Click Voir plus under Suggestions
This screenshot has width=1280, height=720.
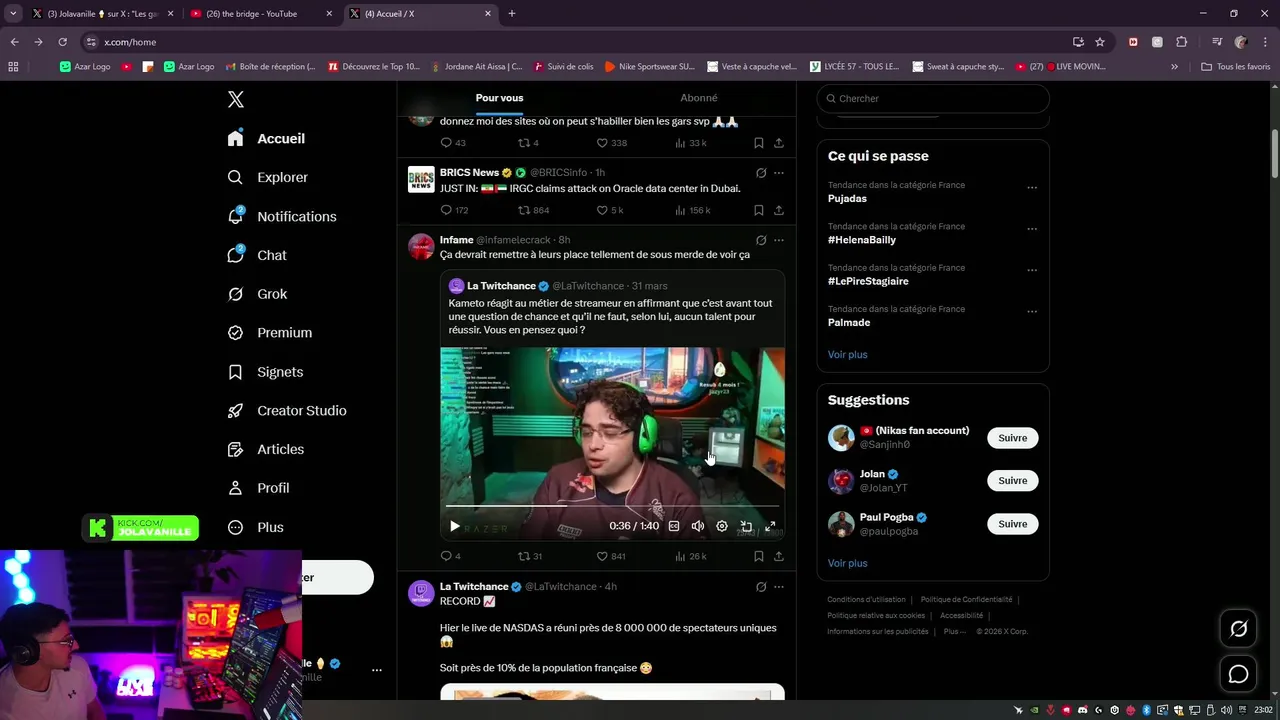[x=848, y=563]
